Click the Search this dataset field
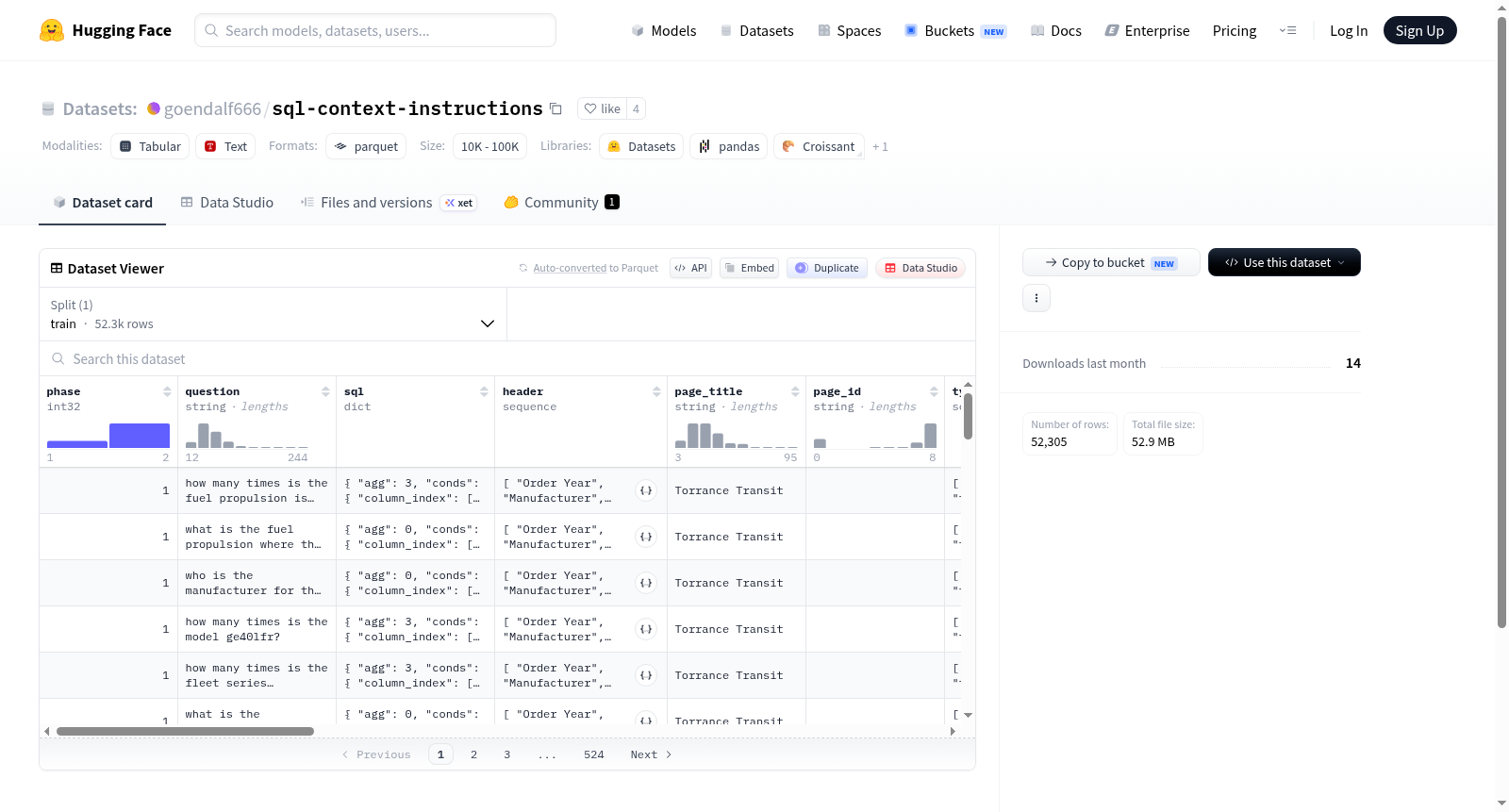The image size is (1509, 812). (507, 358)
